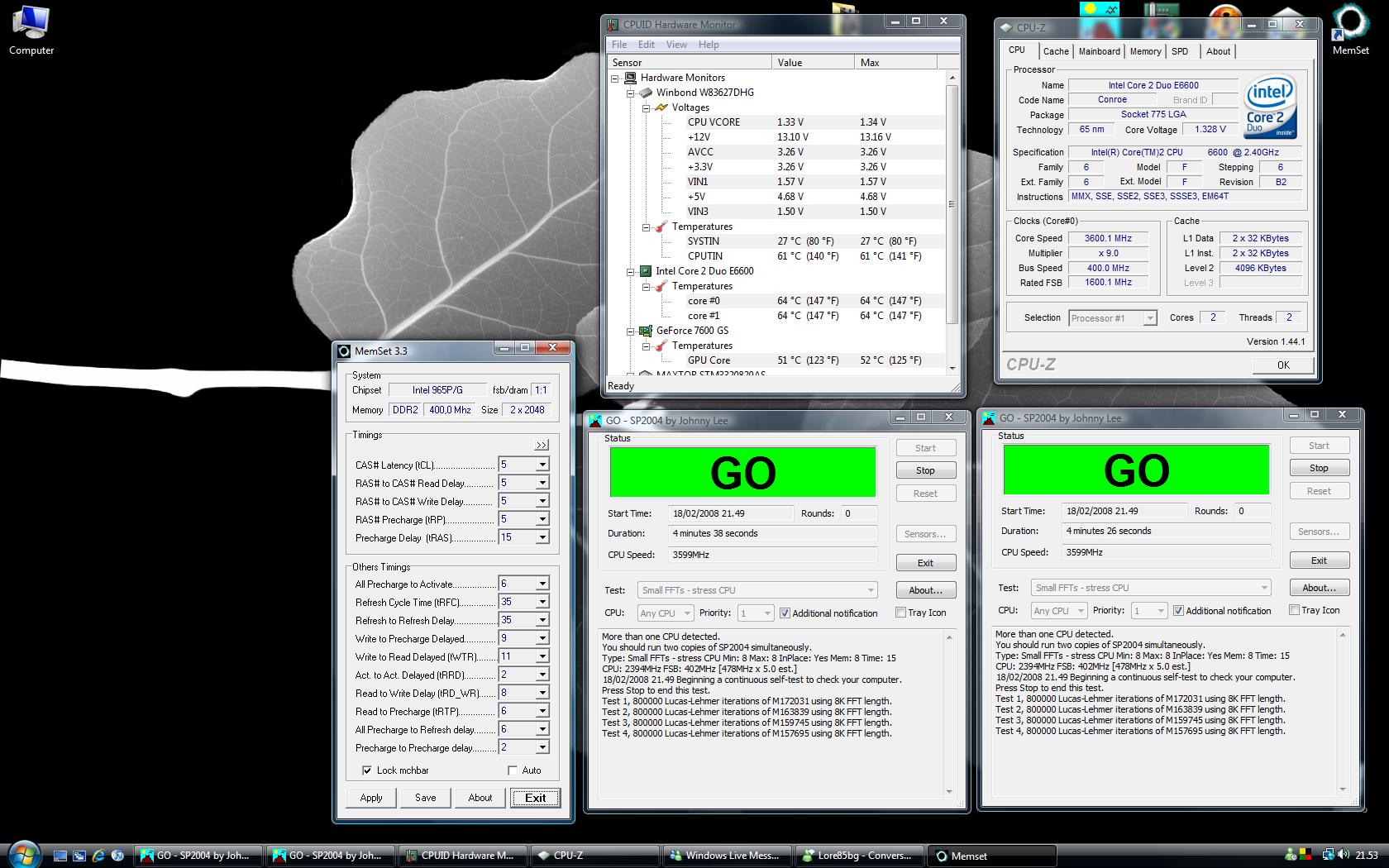Click the scroll down arrow in Hardware Monitor
Viewport: 1389px width, 868px height.
(x=952, y=368)
